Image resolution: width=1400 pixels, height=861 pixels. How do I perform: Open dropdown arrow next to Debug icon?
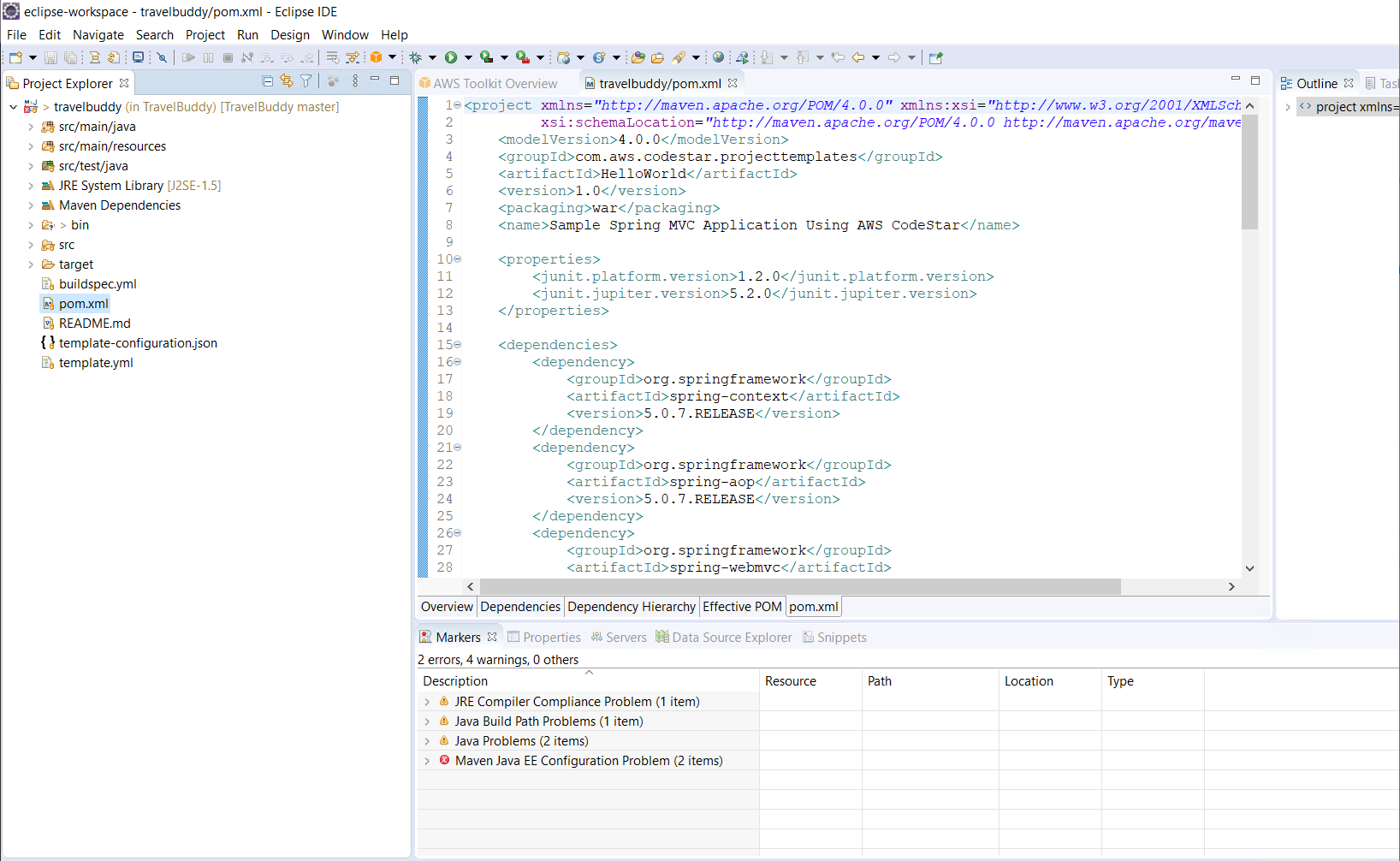[432, 57]
